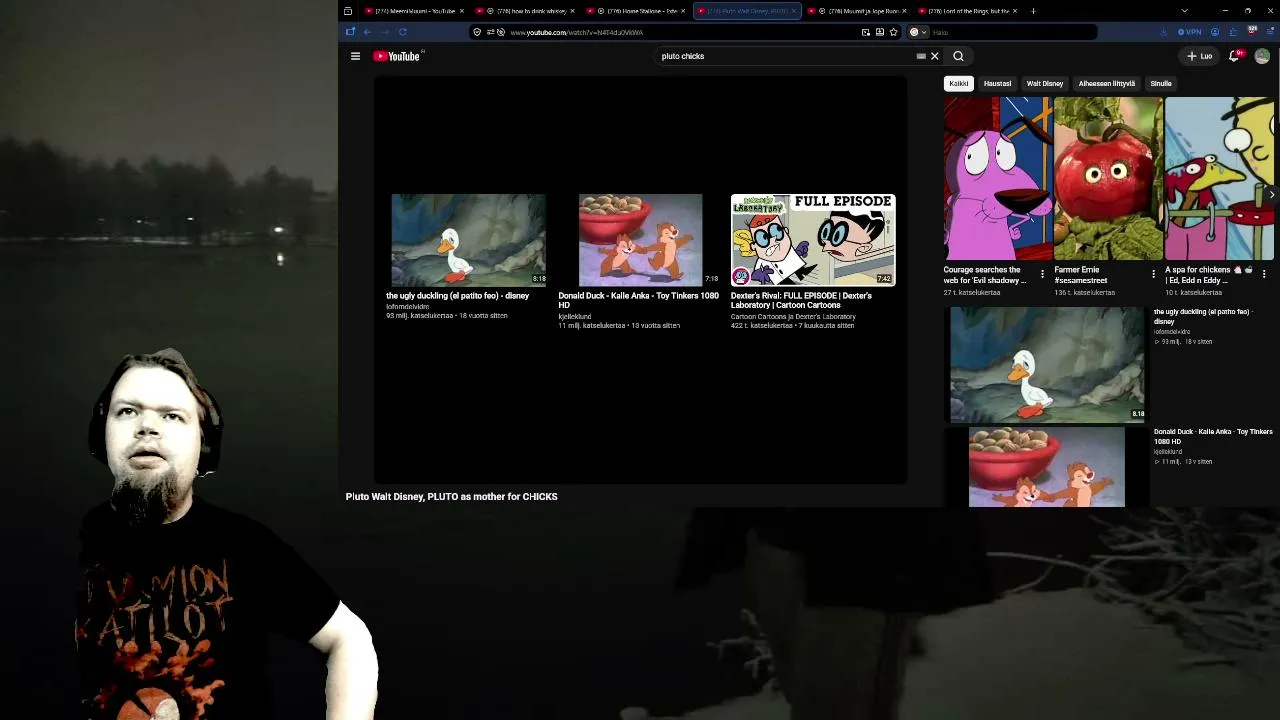Open the browser downloads icon
The image size is (1280, 720).
(1163, 32)
